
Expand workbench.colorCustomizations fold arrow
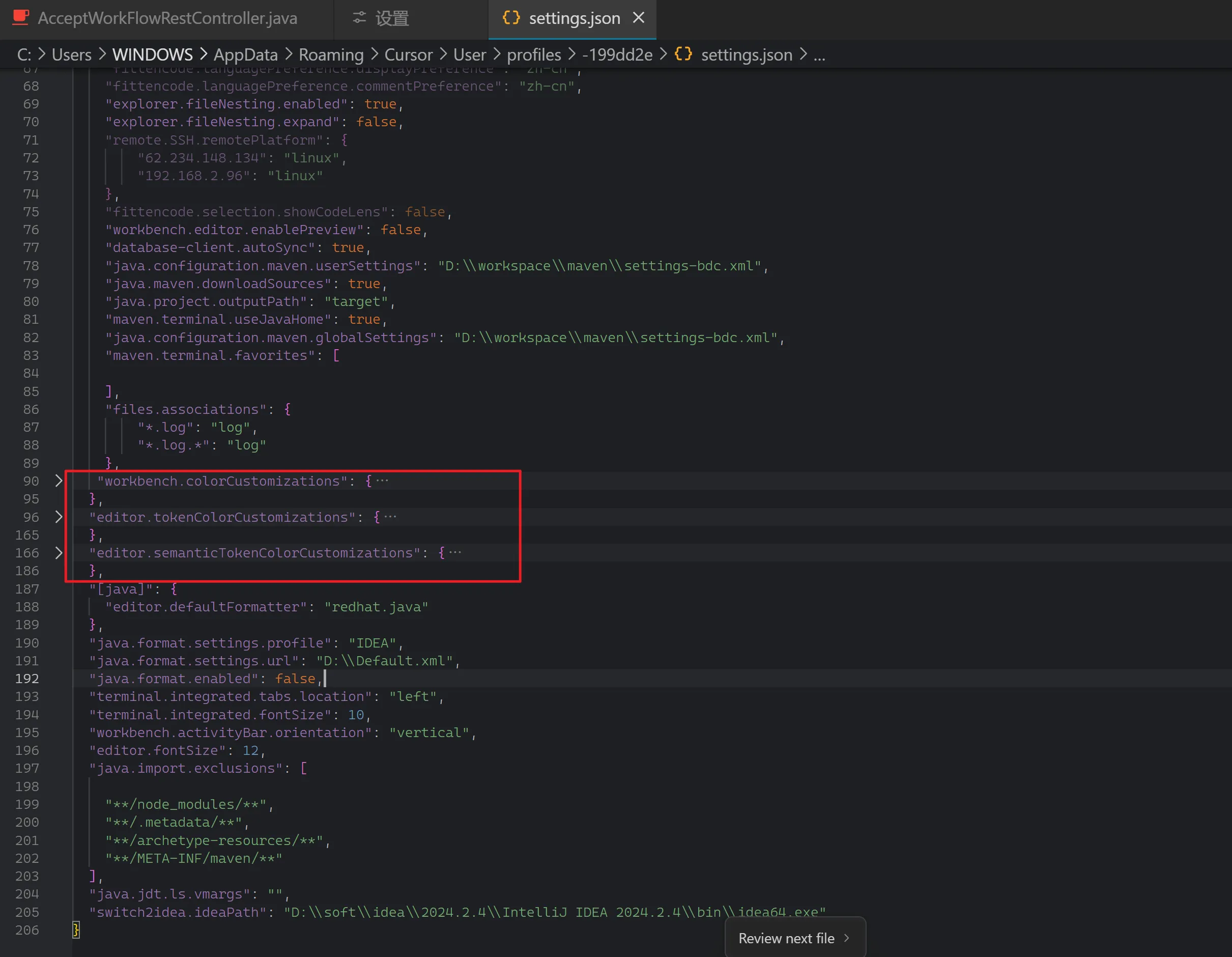coord(59,481)
